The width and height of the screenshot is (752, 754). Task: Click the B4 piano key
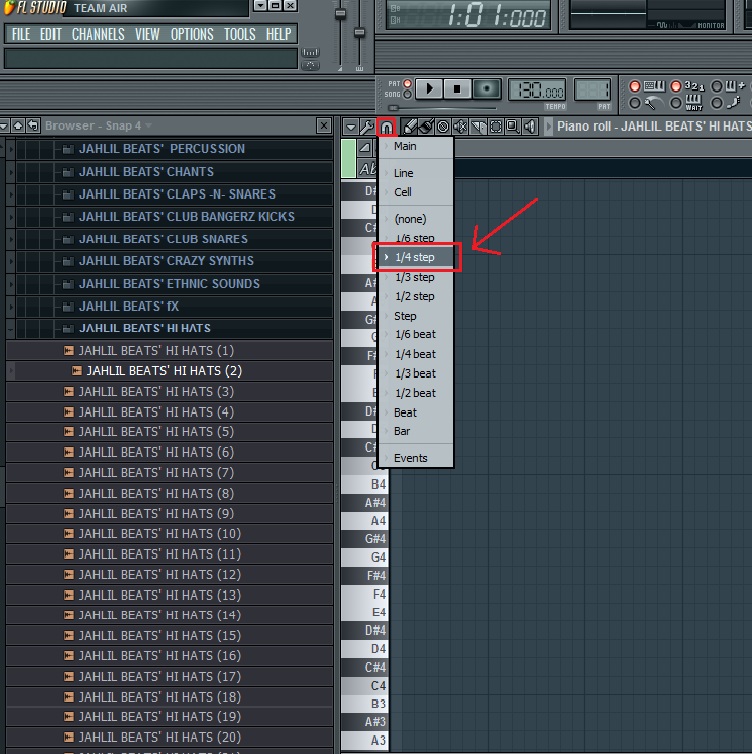[x=364, y=484]
